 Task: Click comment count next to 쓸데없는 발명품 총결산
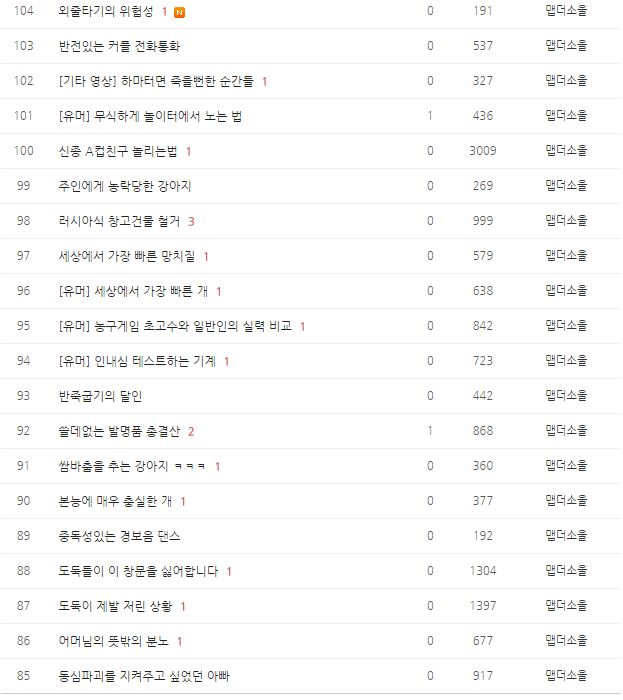(191, 431)
